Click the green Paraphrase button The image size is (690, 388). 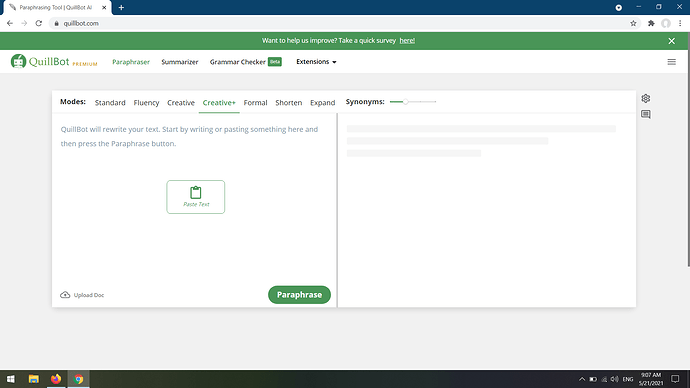coord(299,295)
